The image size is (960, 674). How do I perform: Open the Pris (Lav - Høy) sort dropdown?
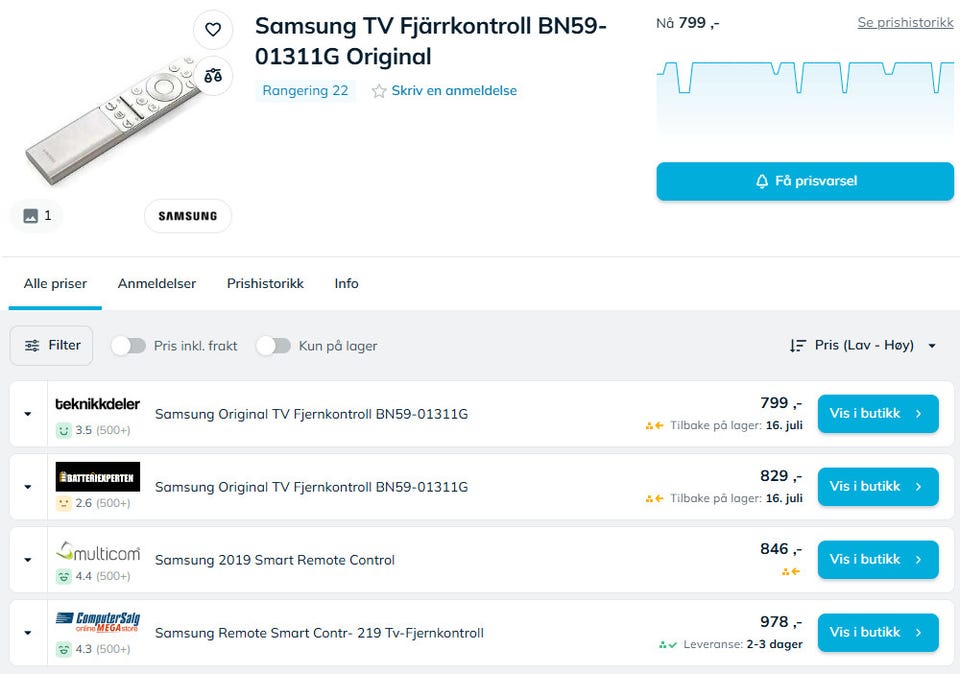(x=863, y=346)
